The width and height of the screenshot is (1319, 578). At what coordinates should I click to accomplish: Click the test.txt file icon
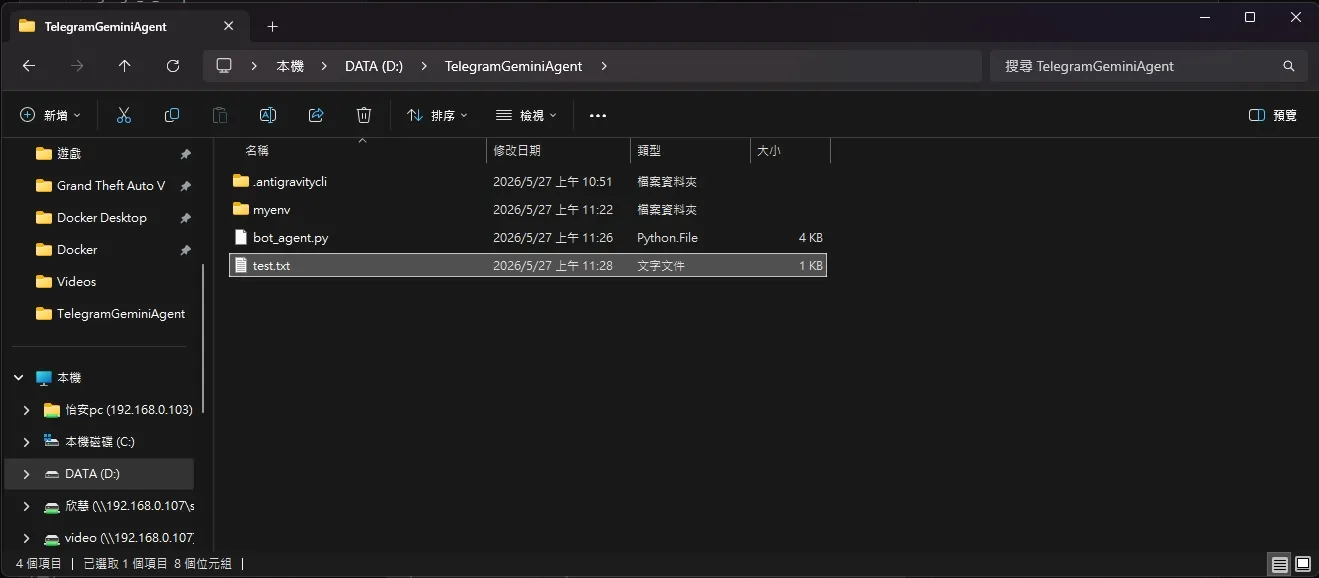click(x=240, y=265)
